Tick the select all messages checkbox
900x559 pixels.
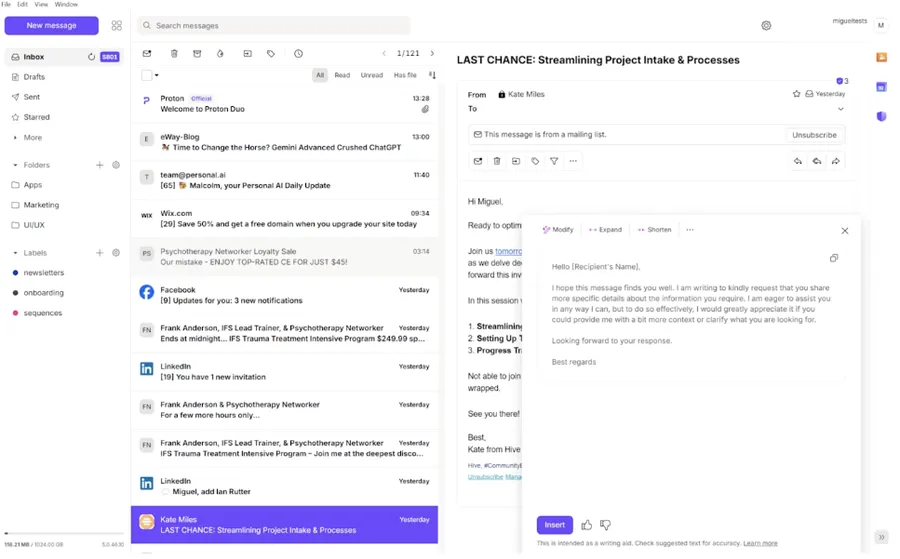click(147, 75)
